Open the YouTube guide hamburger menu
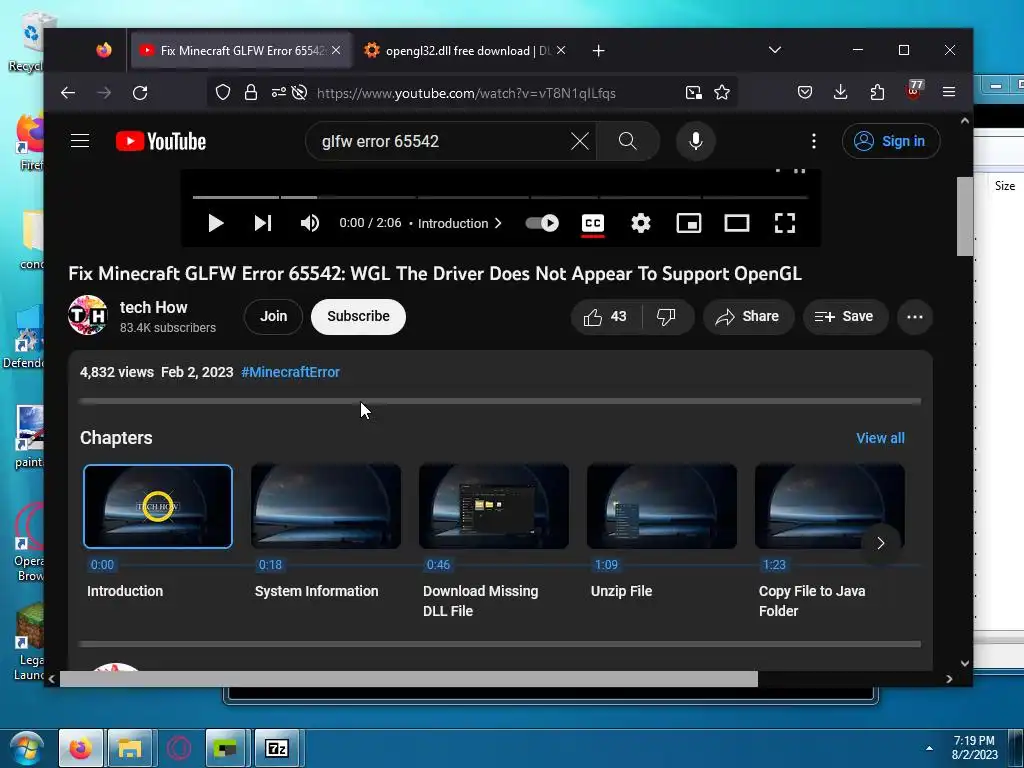 coord(80,141)
